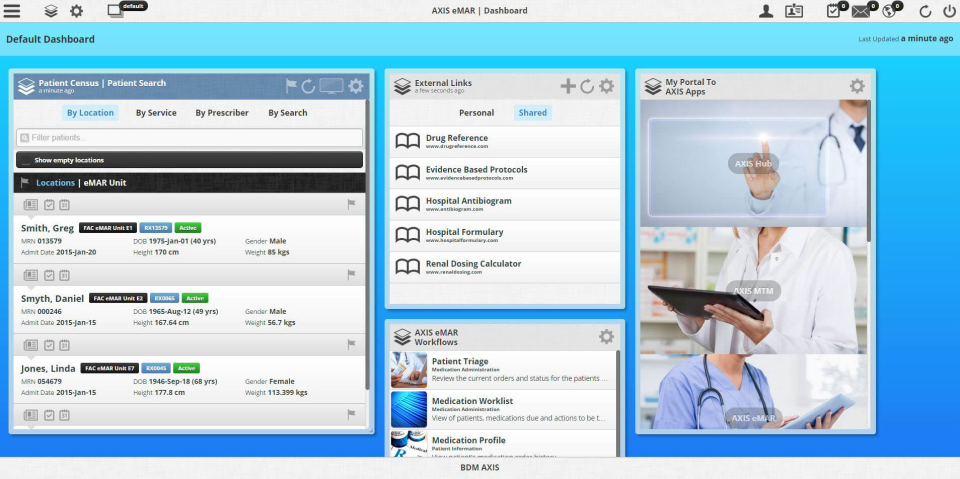Screen dimensions: 960x479
Task: Click checklist icon above Smyth, Daniel
Action: [49, 275]
